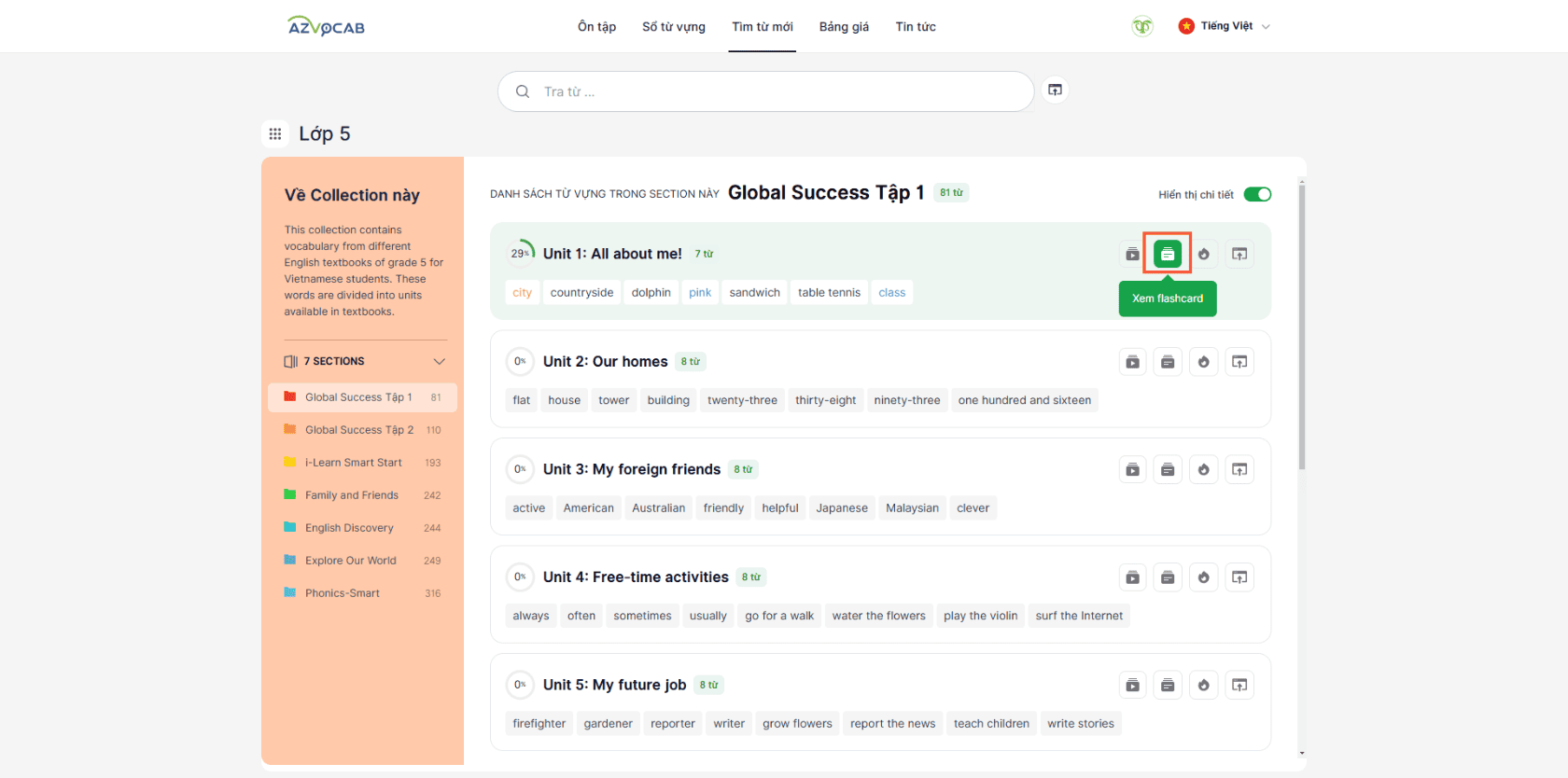Open the Ôn tập tab

point(596,26)
